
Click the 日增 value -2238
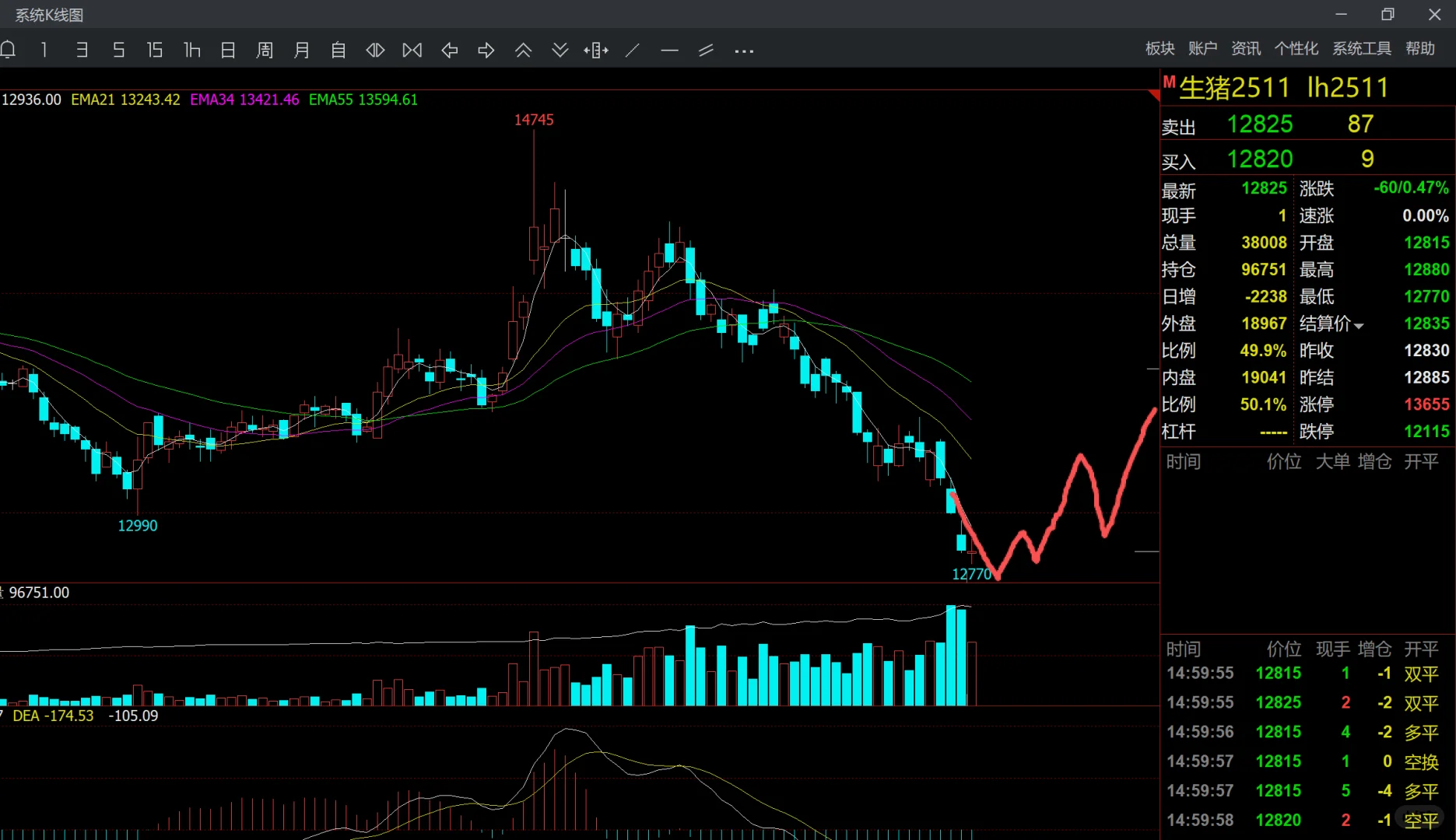click(x=1265, y=297)
